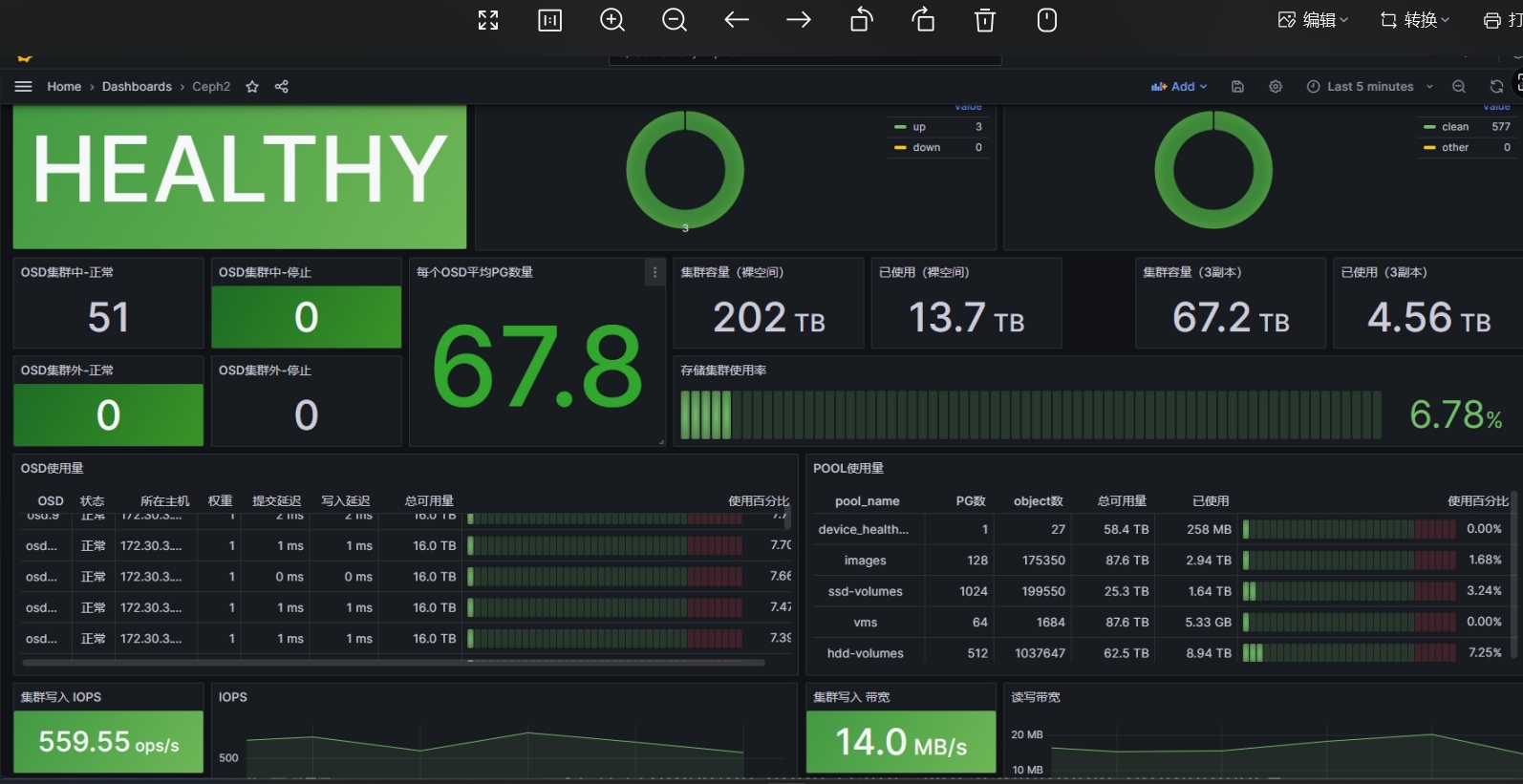Image resolution: width=1523 pixels, height=784 pixels.
Task: Select the 'vms' pool name cell
Action: tap(866, 623)
